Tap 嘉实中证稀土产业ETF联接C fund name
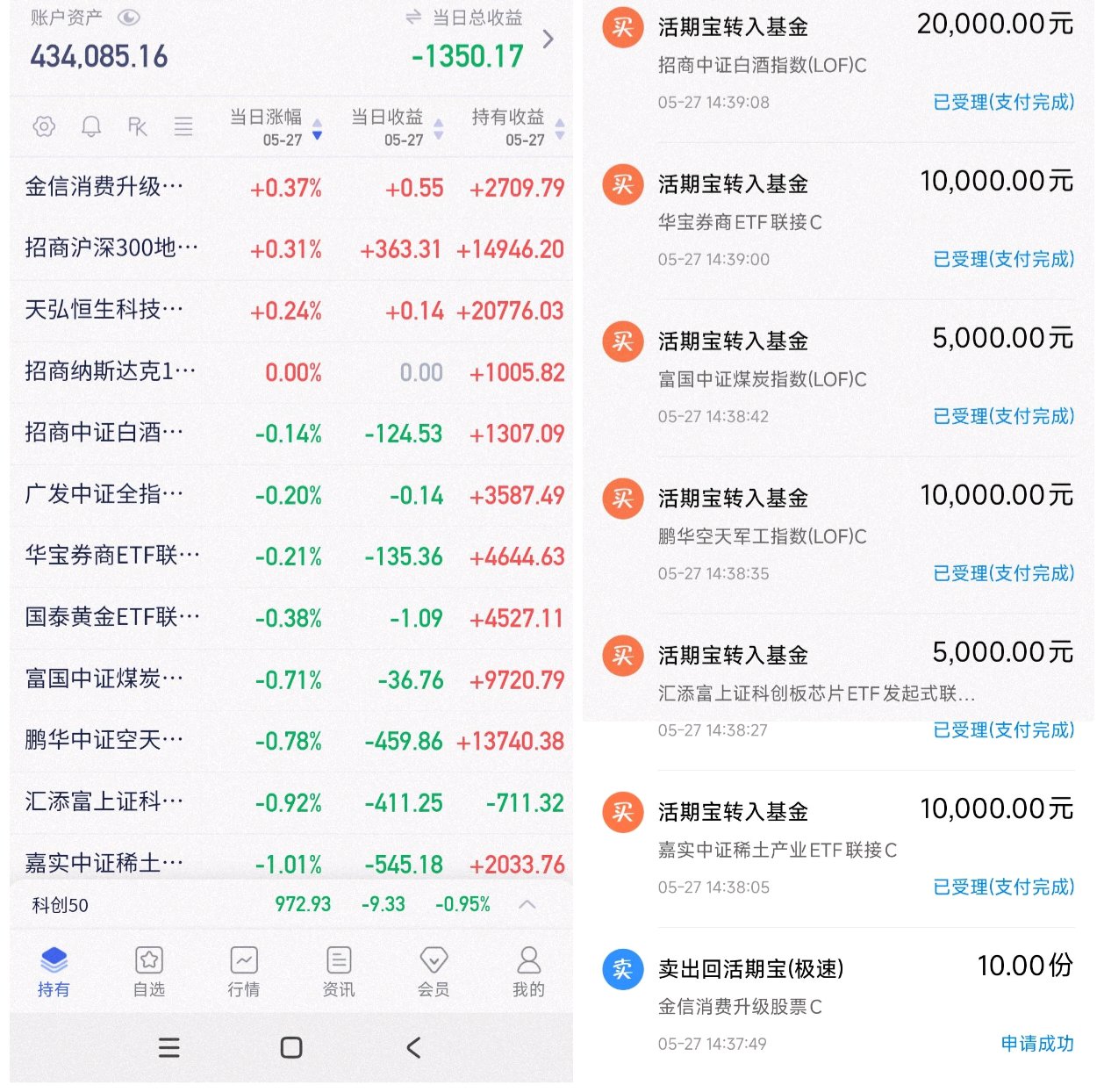This screenshot has height=1092, width=1104. [x=778, y=850]
